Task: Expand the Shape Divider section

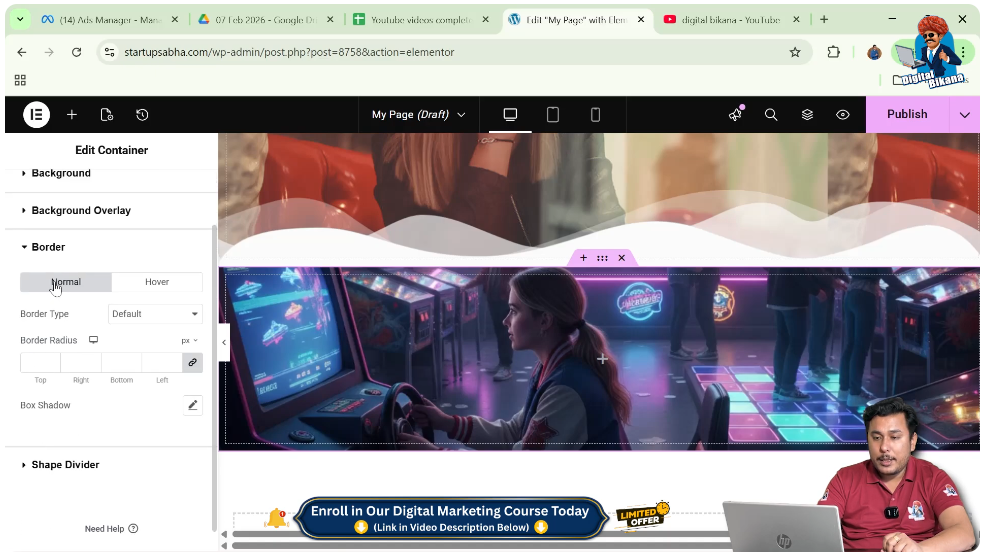Action: [x=65, y=465]
